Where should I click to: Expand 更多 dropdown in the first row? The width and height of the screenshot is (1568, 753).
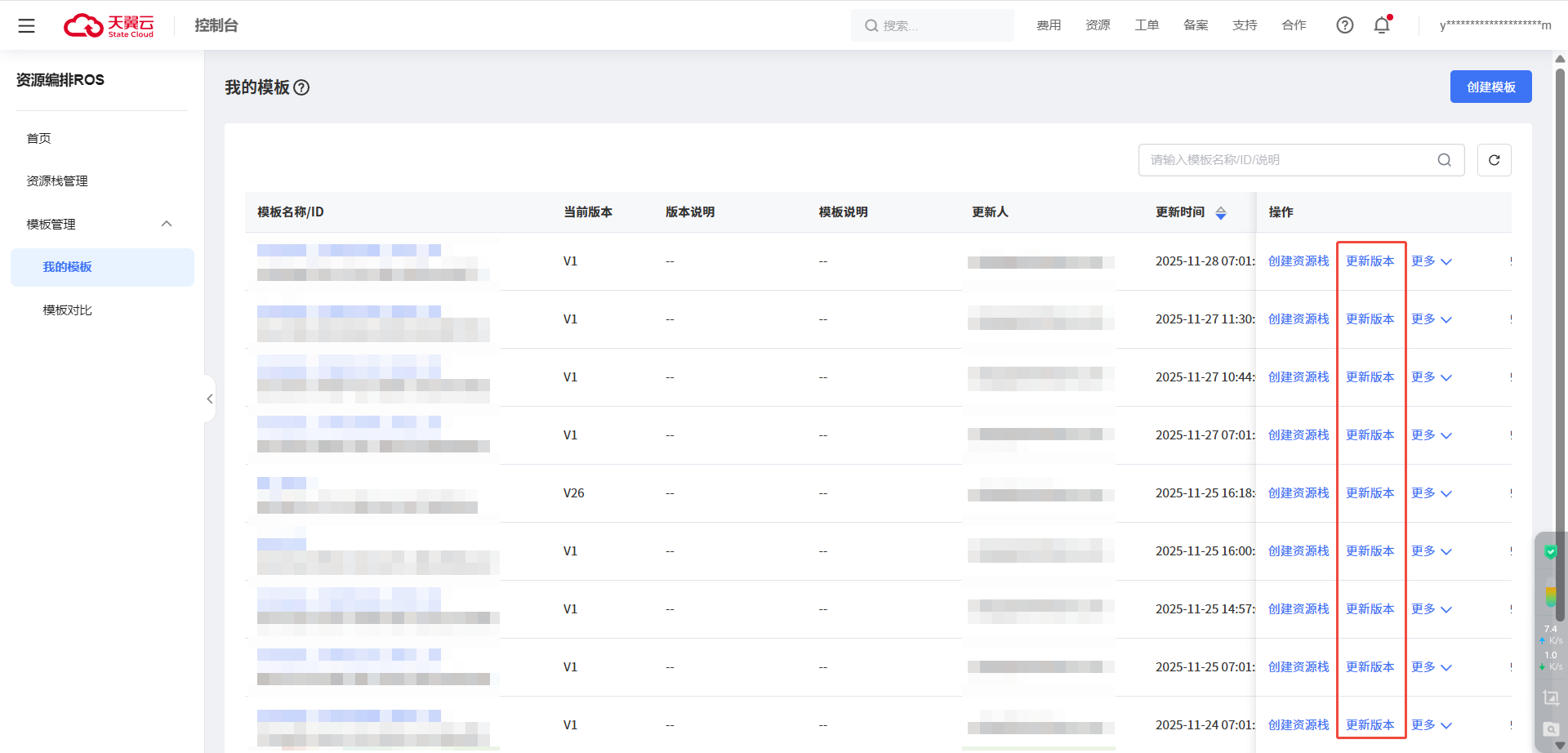pyautogui.click(x=1431, y=261)
